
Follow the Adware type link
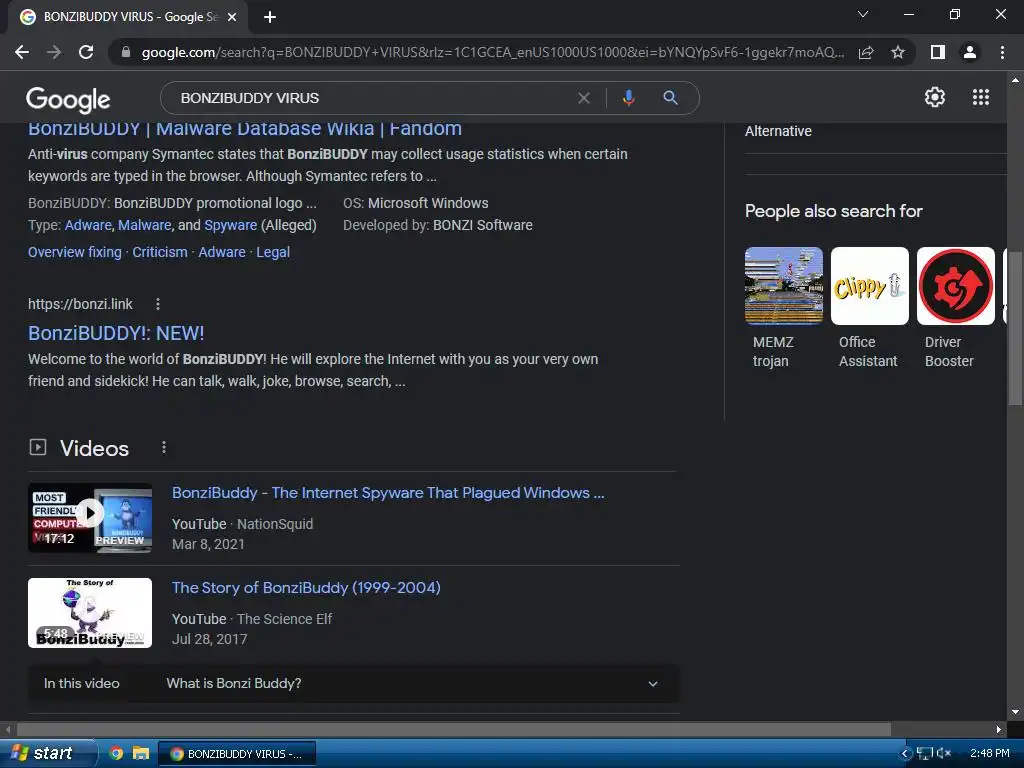tap(88, 225)
